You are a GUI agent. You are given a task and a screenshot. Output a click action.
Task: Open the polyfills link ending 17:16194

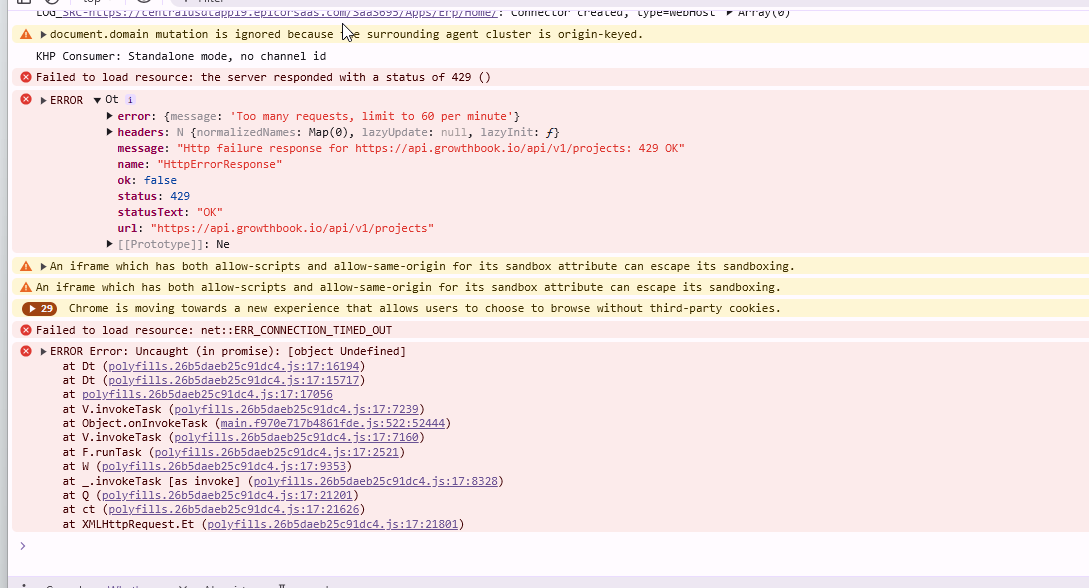tap(234, 366)
